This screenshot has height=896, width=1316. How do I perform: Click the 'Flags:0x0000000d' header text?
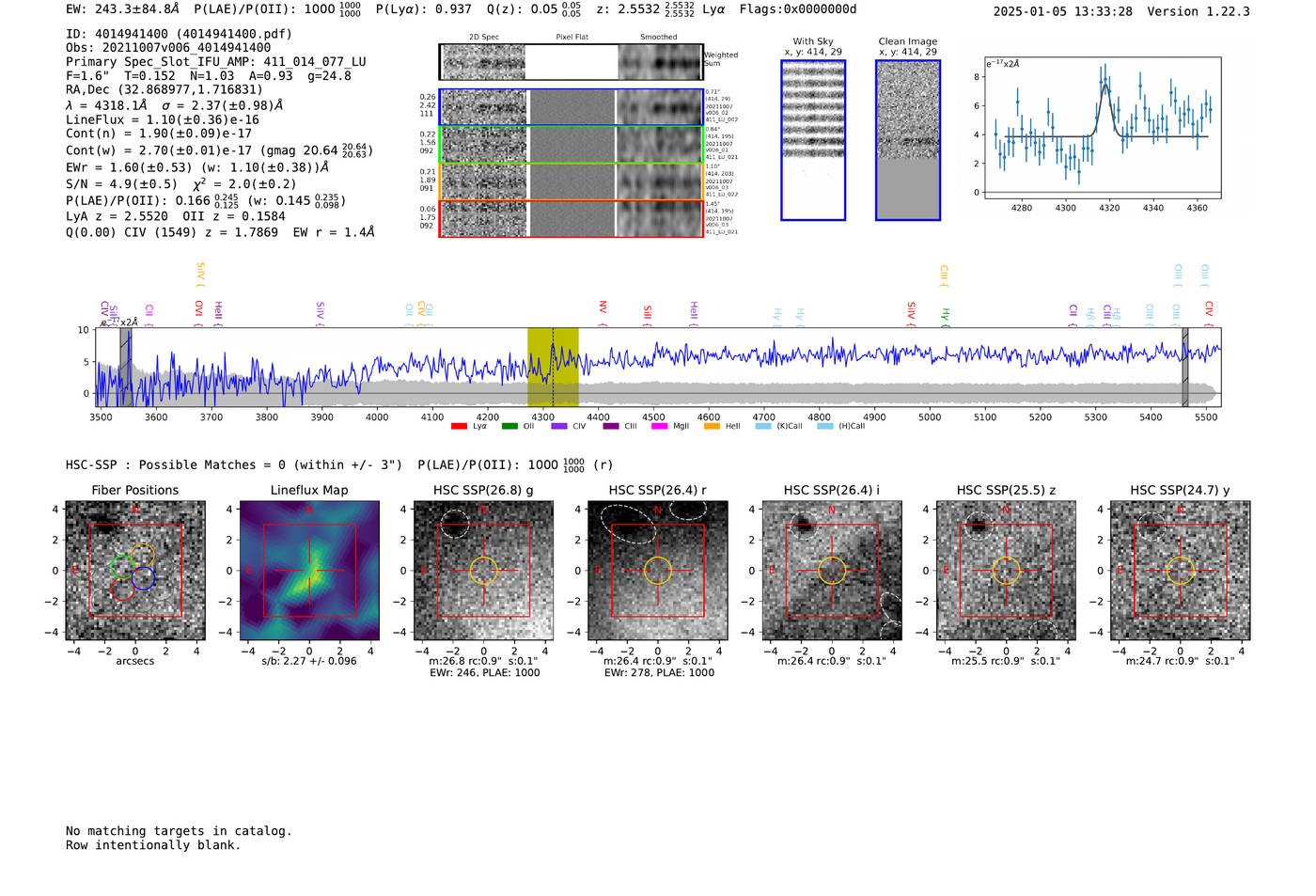(798, 9)
